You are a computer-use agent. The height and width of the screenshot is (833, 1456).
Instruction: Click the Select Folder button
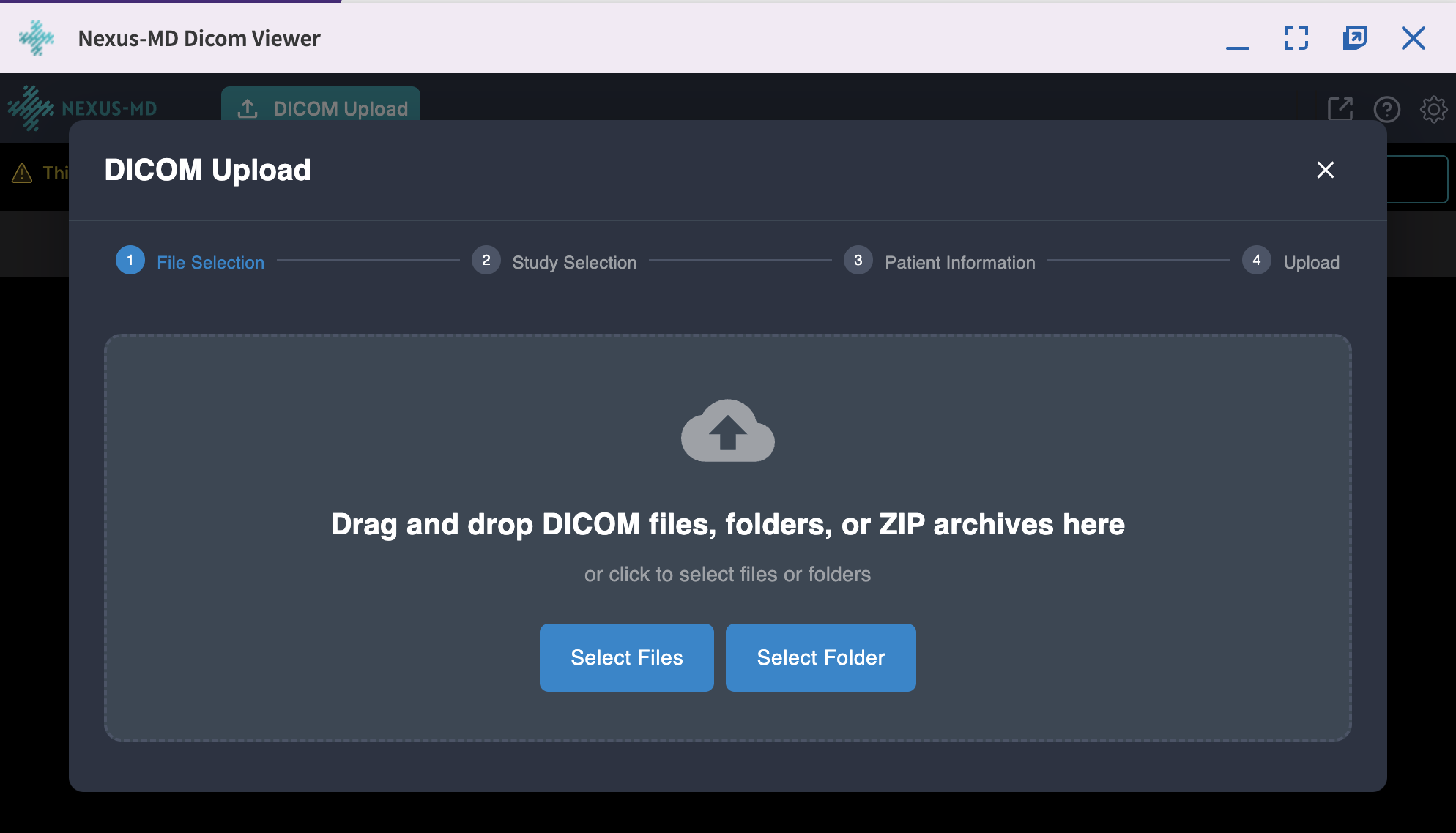coord(820,657)
